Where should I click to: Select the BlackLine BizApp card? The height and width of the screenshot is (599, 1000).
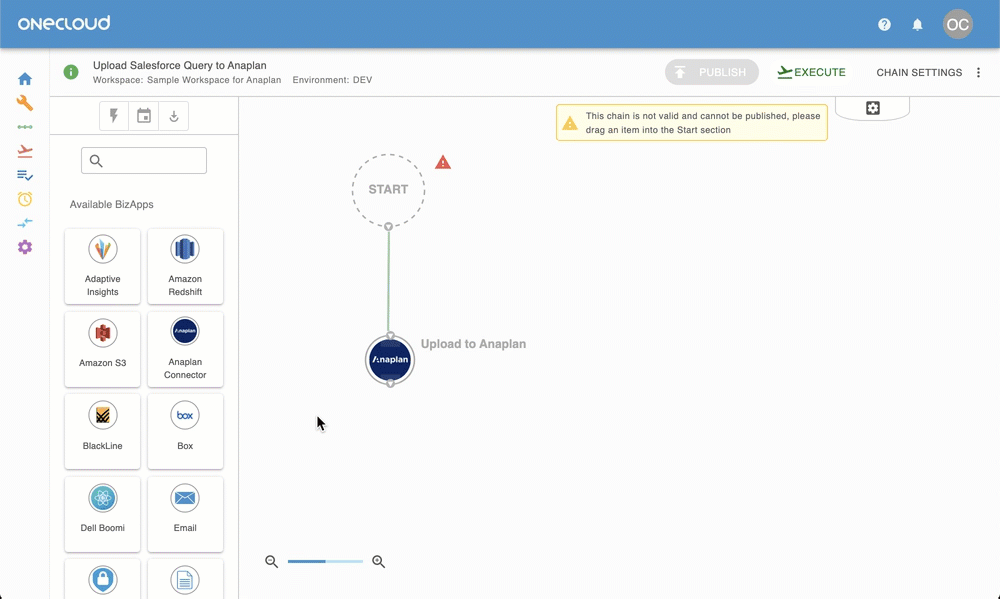tap(103, 431)
